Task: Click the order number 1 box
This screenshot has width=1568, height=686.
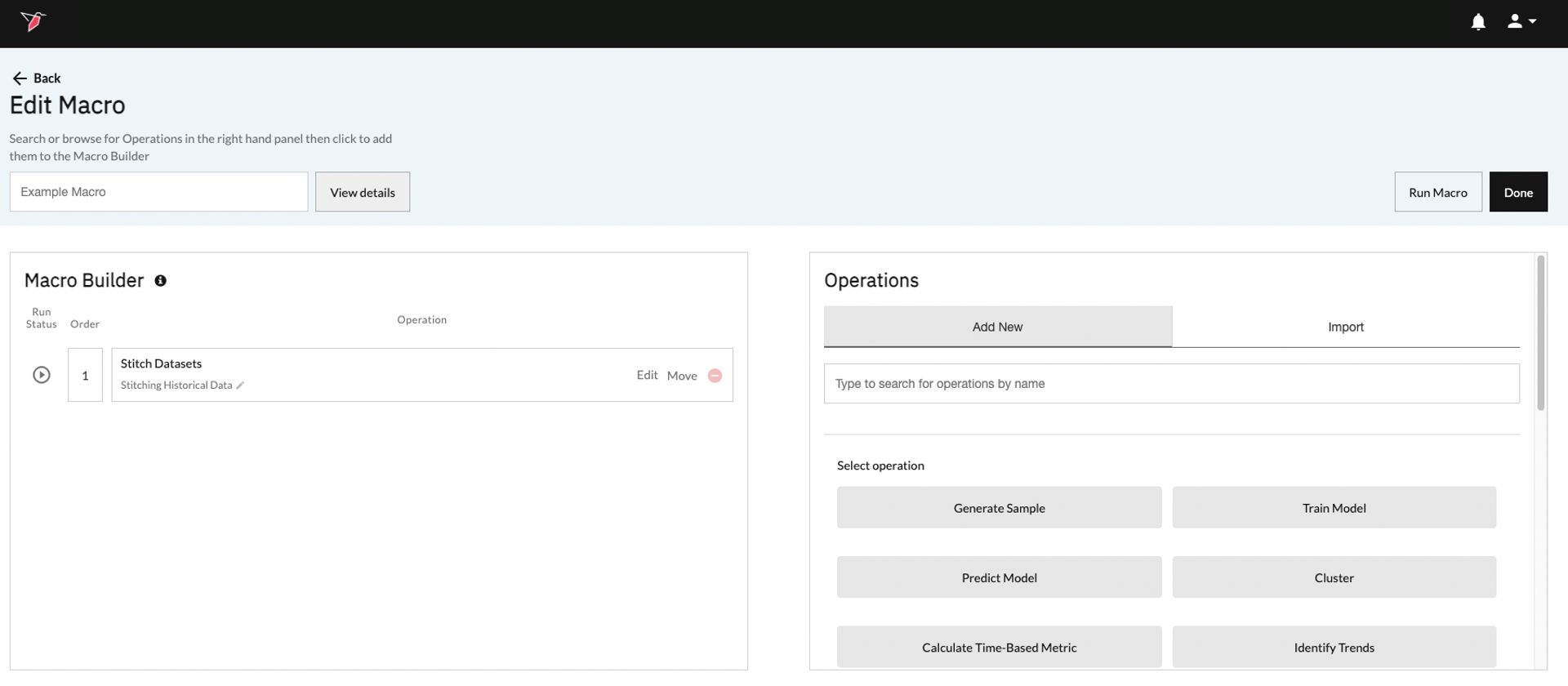Action: 85,375
